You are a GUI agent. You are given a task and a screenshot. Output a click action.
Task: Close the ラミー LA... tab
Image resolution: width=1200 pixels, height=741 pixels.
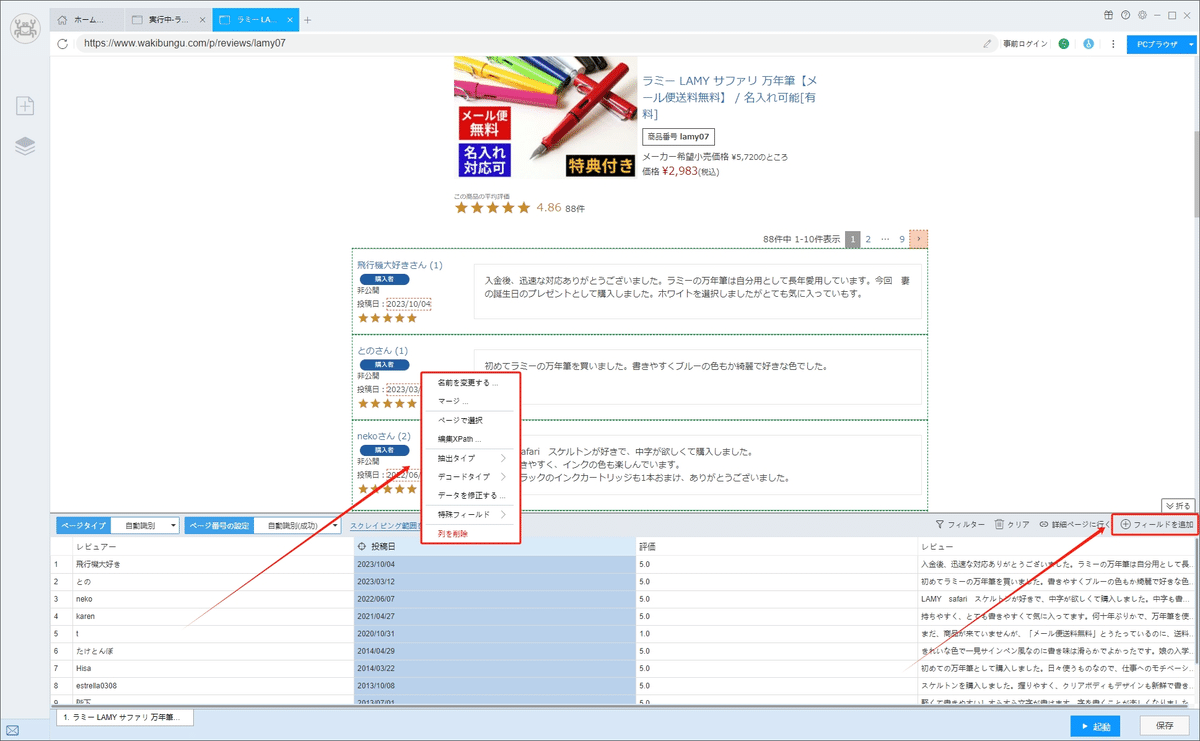290,20
